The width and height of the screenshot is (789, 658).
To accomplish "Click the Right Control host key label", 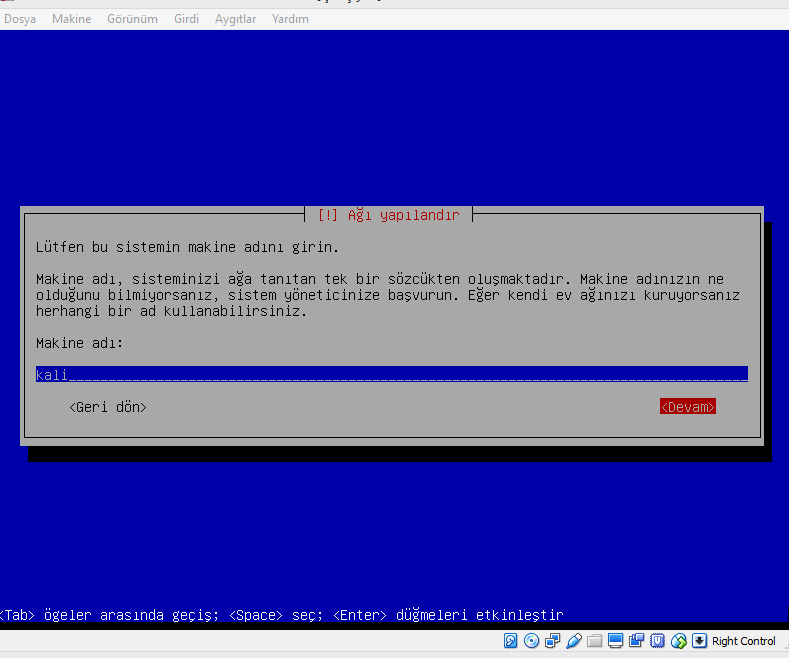I will coord(743,641).
